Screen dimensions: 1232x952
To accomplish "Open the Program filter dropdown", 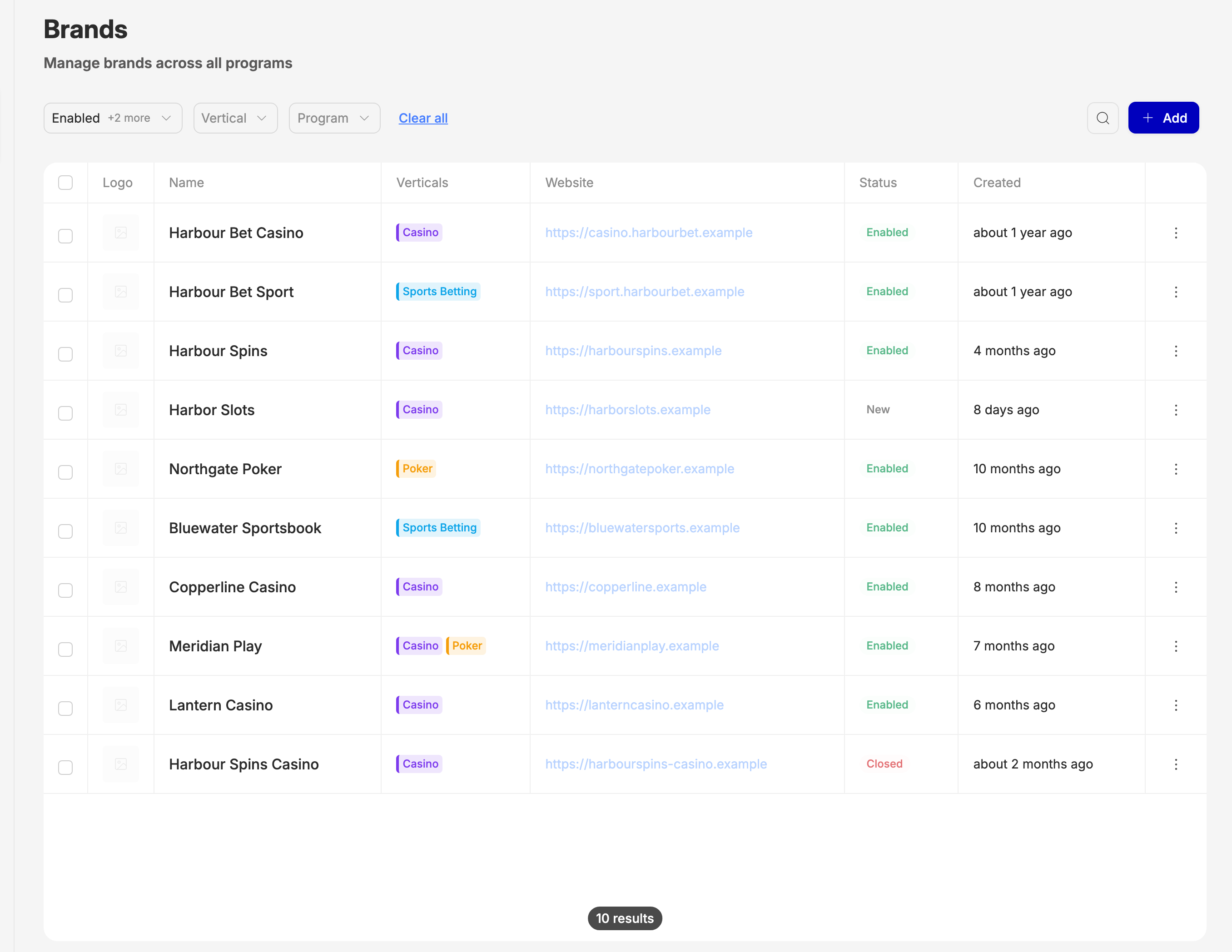I will [334, 118].
